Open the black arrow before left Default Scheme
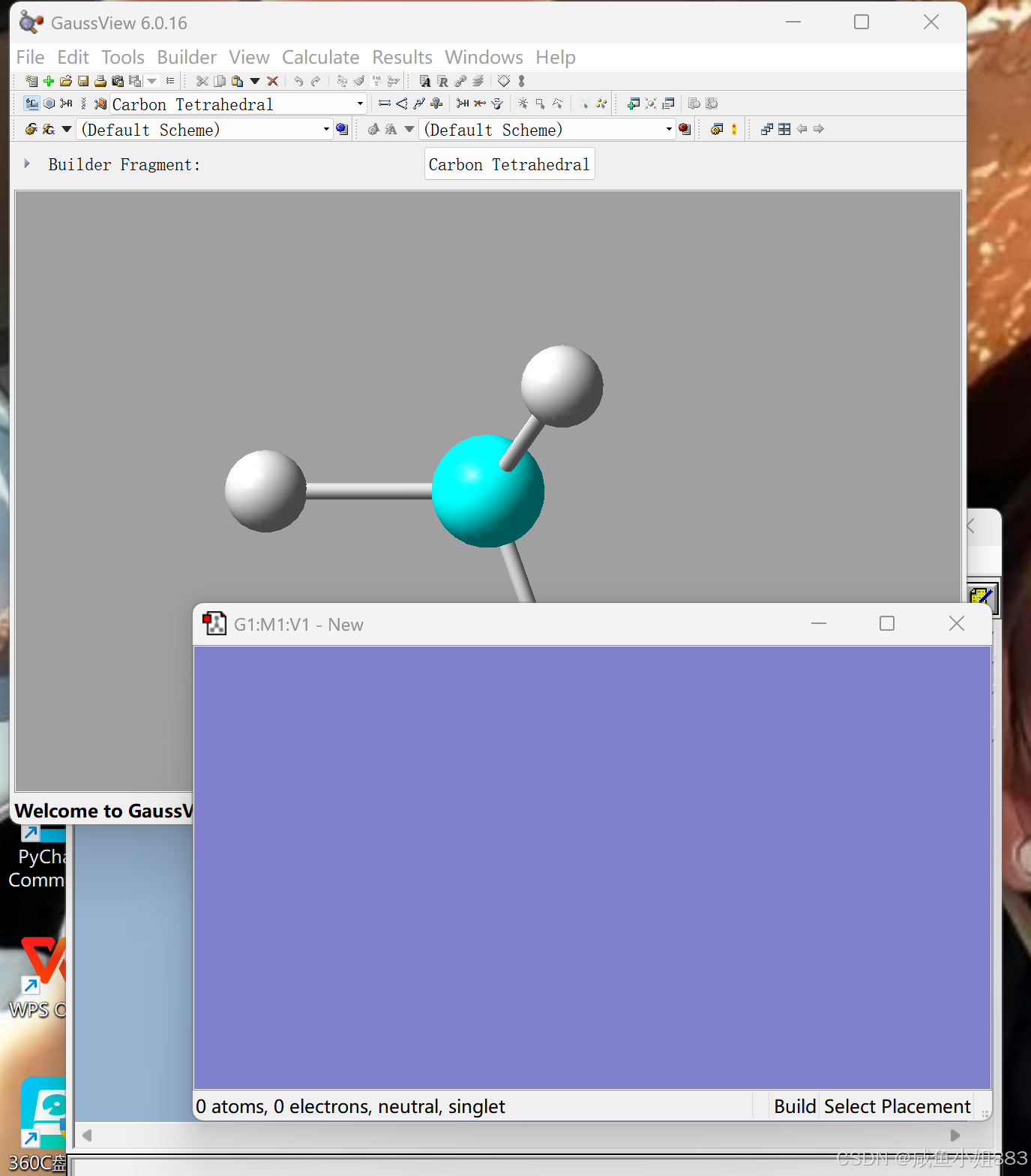The width and height of the screenshot is (1031, 1176). tap(67, 129)
